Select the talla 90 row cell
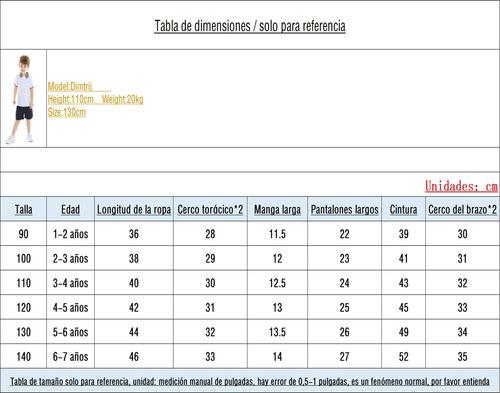The image size is (500, 393). click(23, 234)
